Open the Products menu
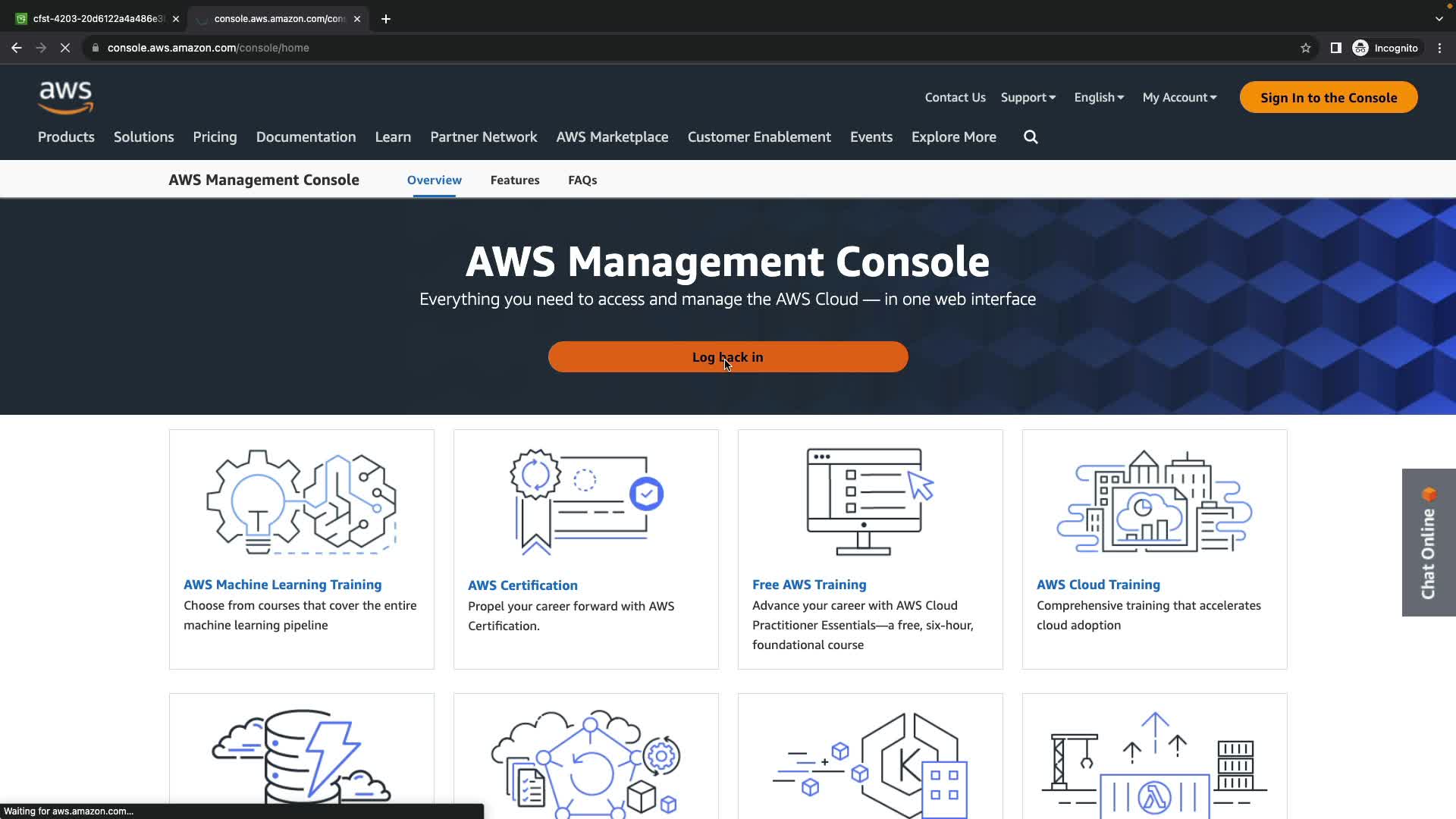1456x819 pixels. pos(66,137)
